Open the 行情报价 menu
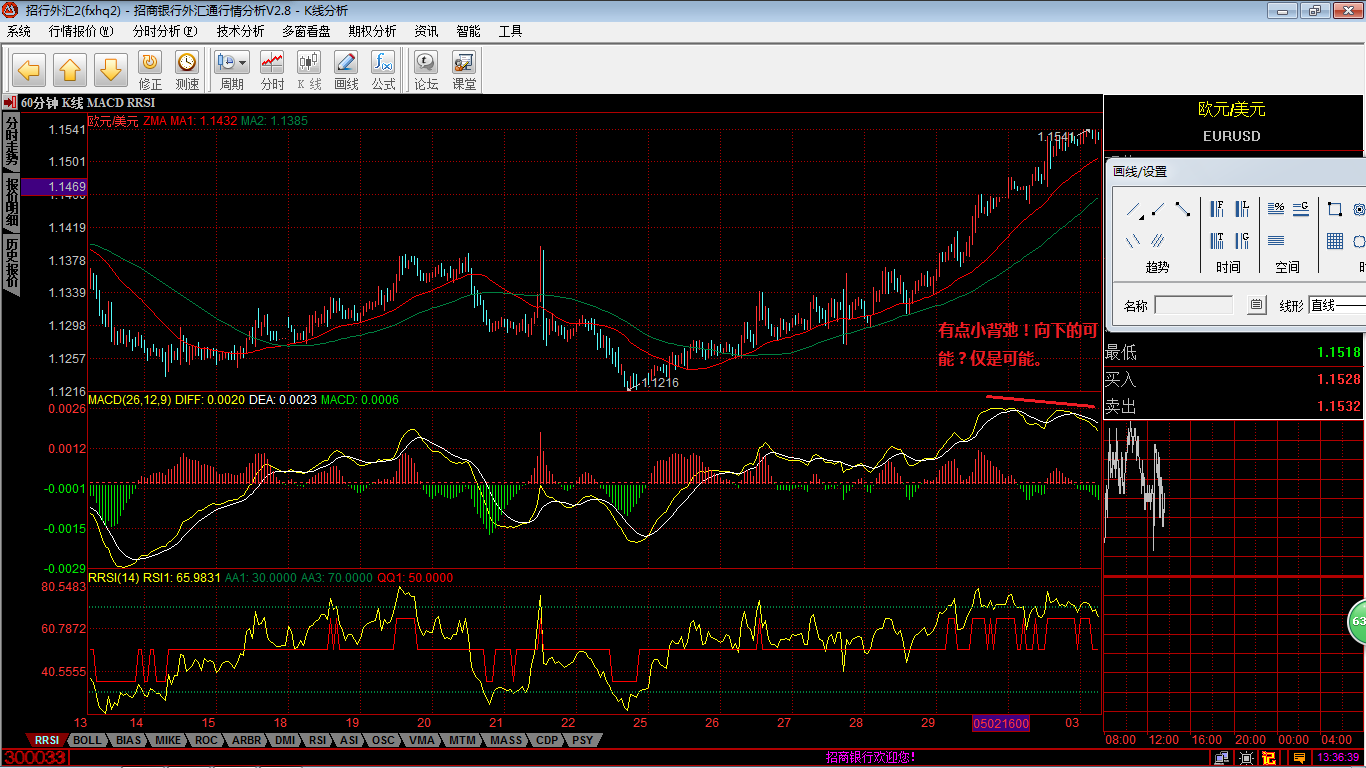The width and height of the screenshot is (1366, 768). pyautogui.click(x=73, y=31)
